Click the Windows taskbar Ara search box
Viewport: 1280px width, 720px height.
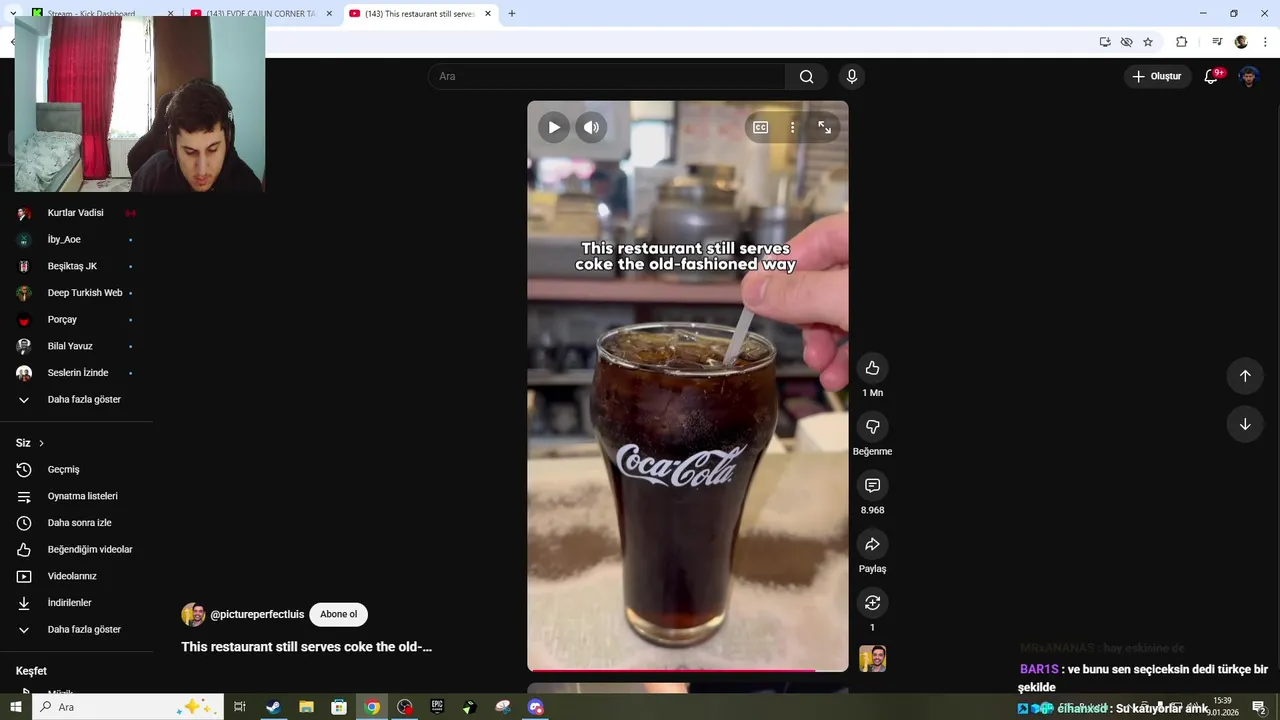[128, 707]
